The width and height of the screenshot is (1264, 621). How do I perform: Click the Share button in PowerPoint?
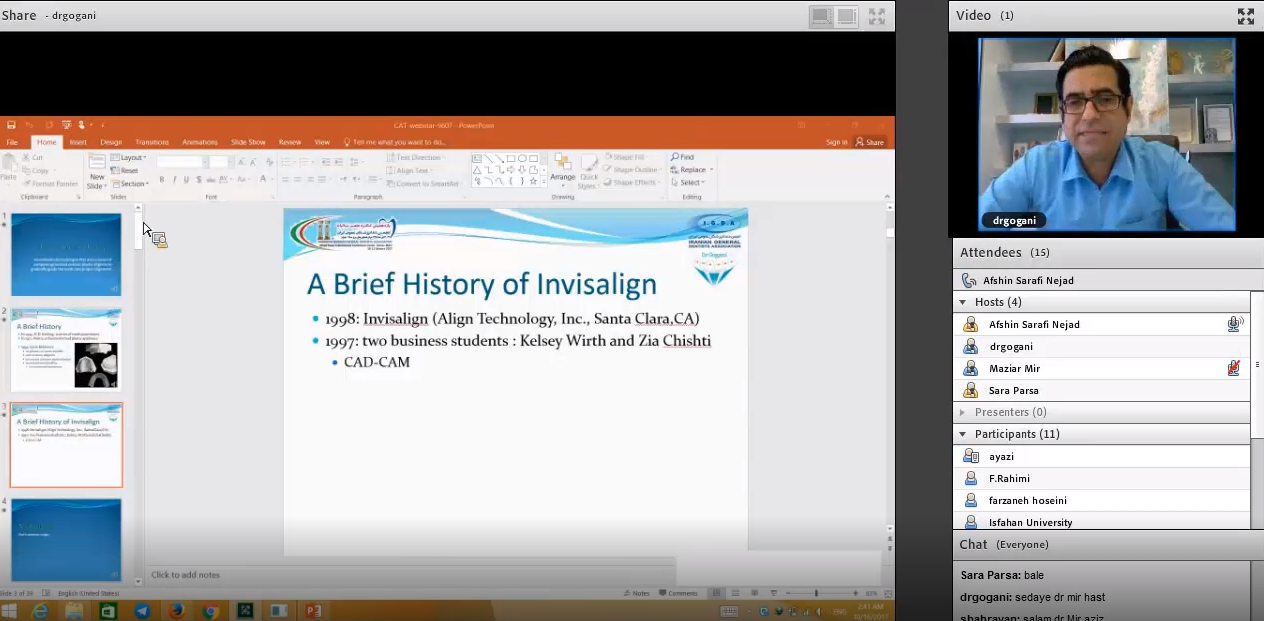coord(870,142)
